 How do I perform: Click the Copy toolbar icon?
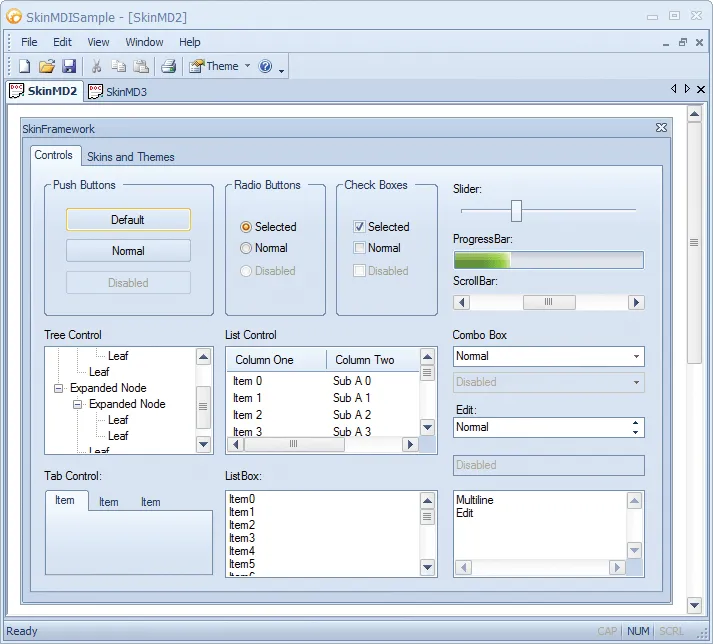pos(119,66)
